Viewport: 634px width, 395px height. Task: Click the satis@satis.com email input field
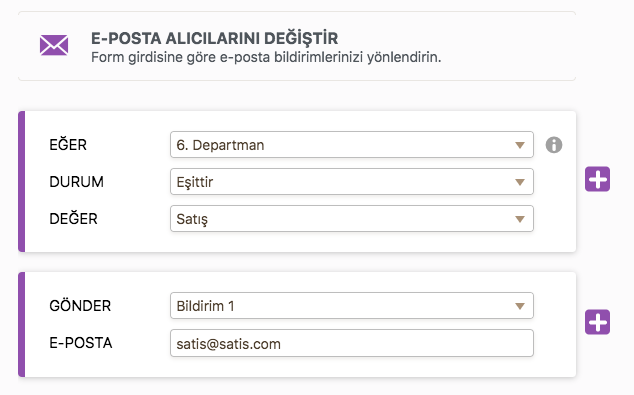352,343
